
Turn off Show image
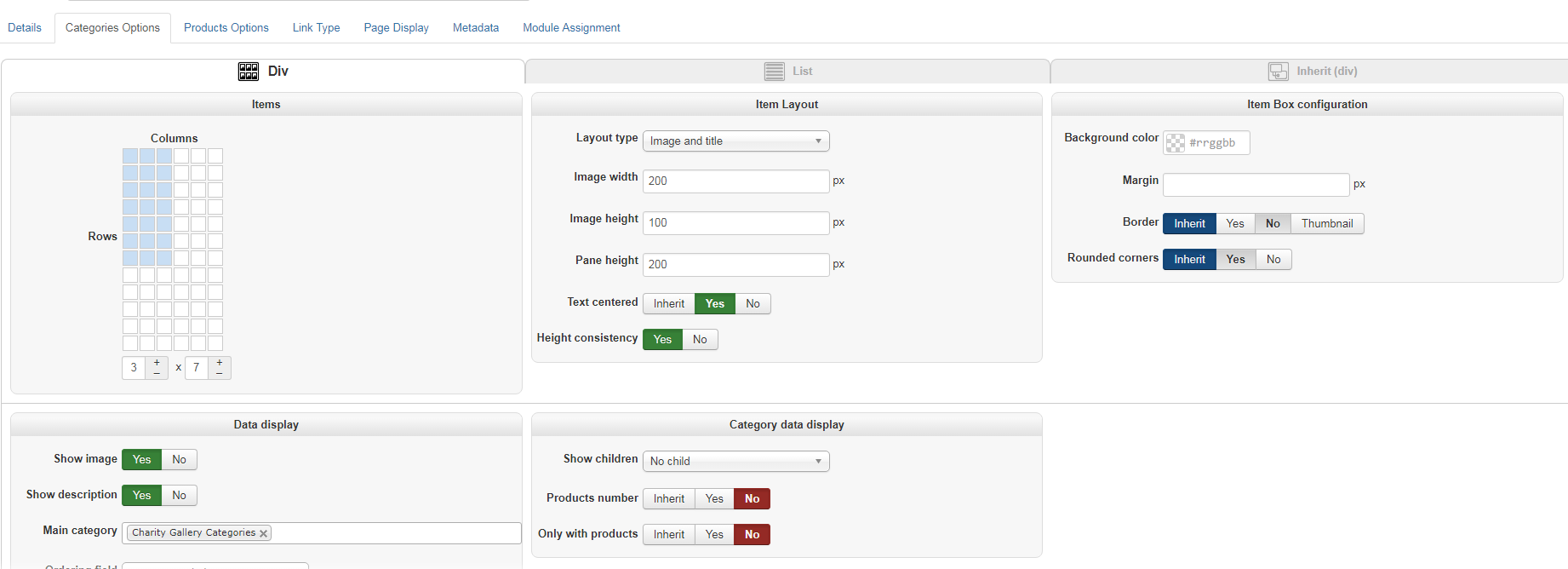tap(179, 460)
